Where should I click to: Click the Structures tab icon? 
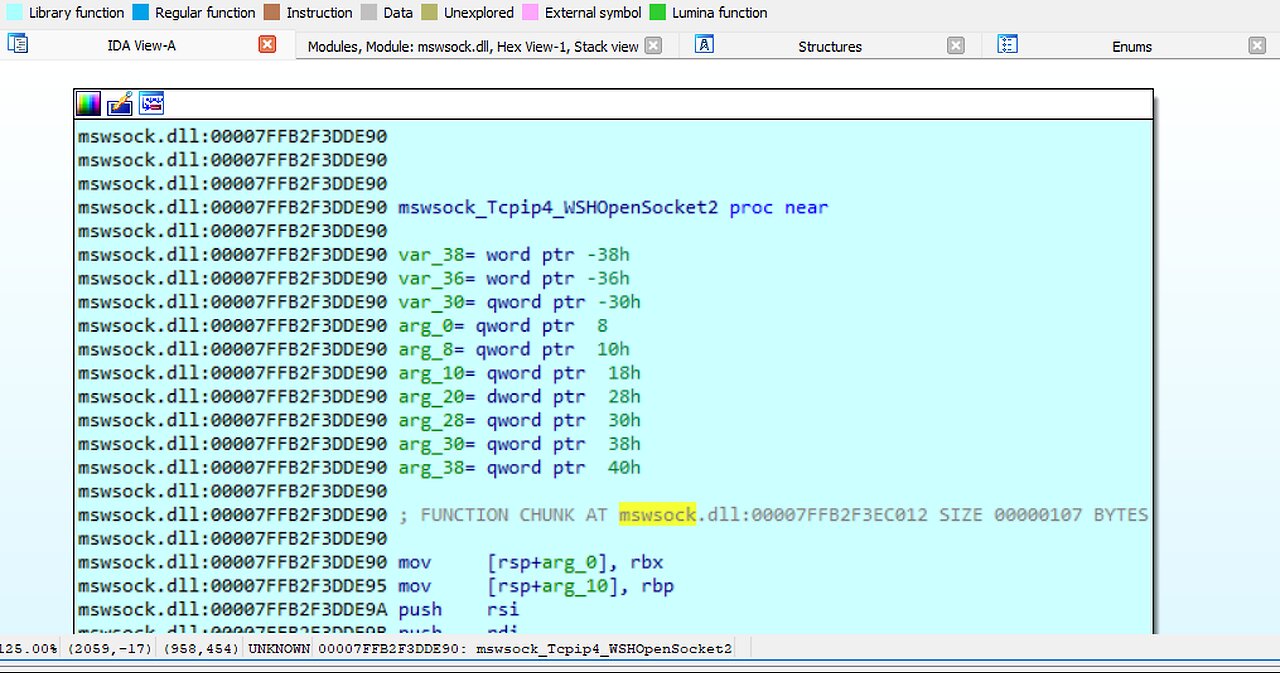coord(704,45)
